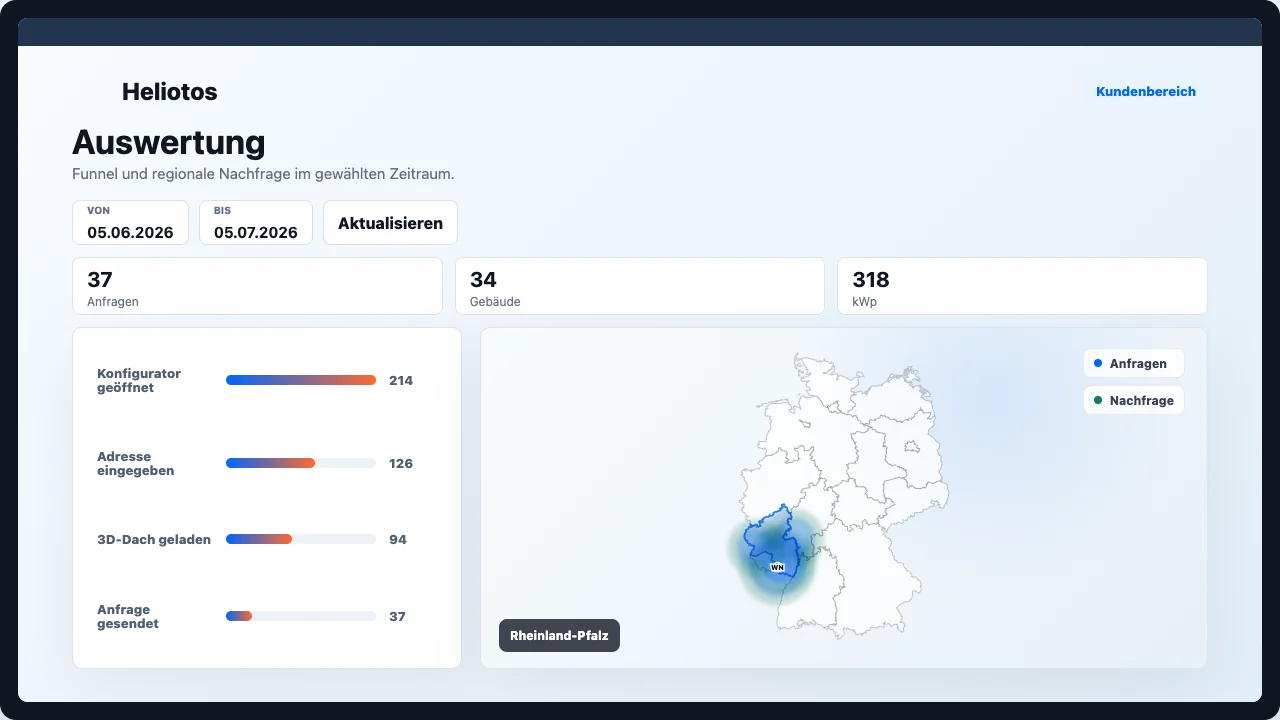
Task: Click the Bis date field 05.07.2026
Action: click(256, 223)
